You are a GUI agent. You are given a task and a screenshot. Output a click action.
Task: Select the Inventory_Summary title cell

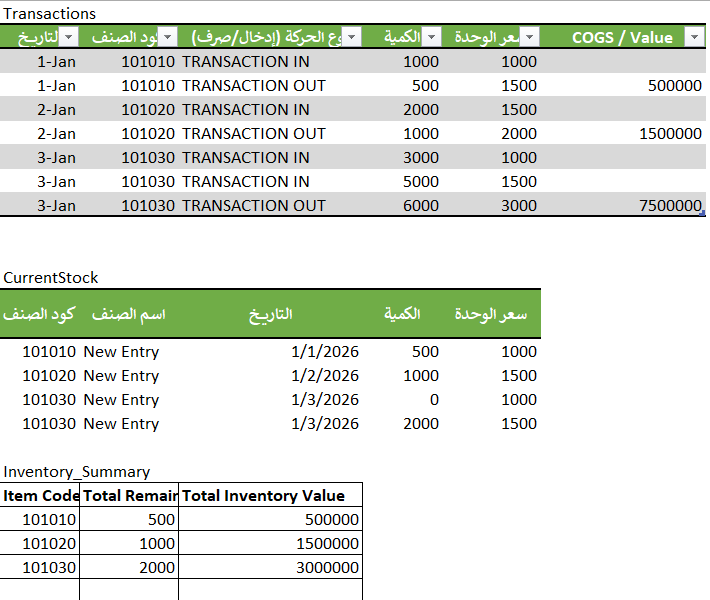77,472
